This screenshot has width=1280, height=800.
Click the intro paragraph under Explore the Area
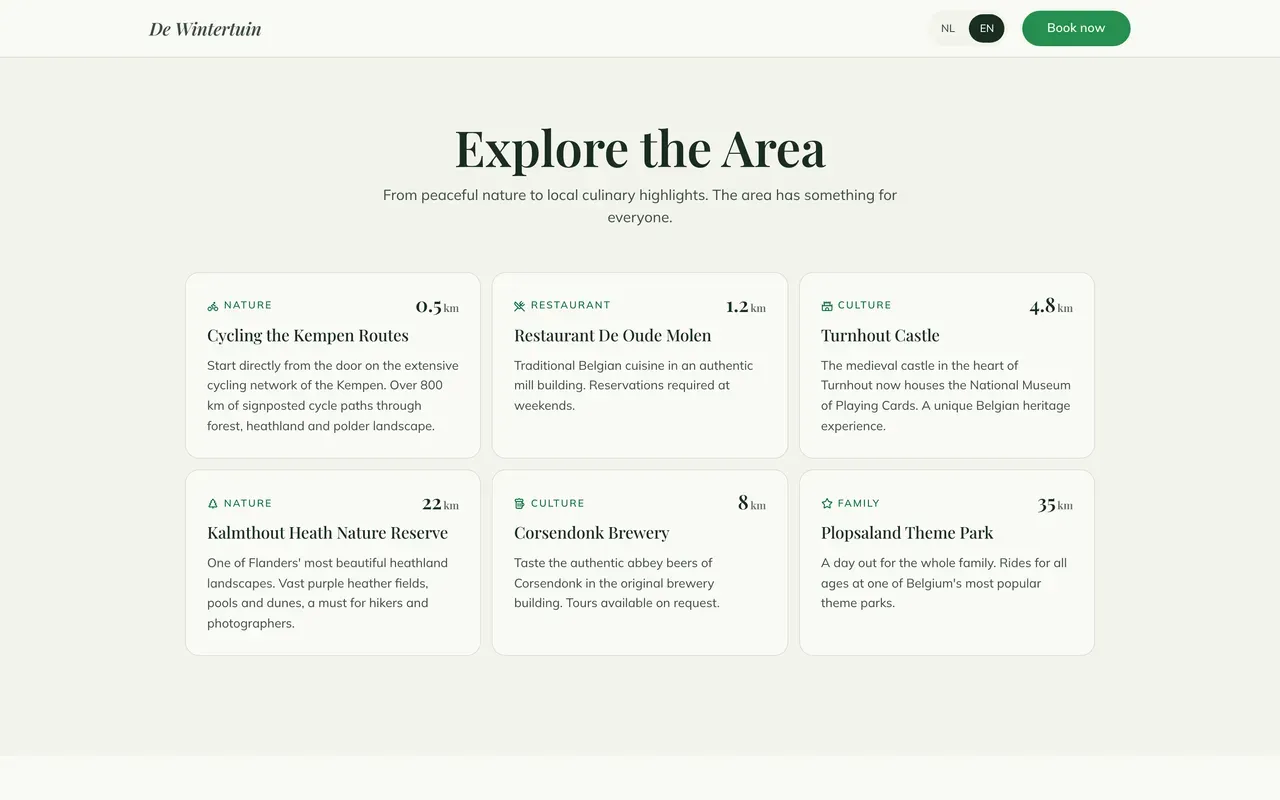point(640,206)
